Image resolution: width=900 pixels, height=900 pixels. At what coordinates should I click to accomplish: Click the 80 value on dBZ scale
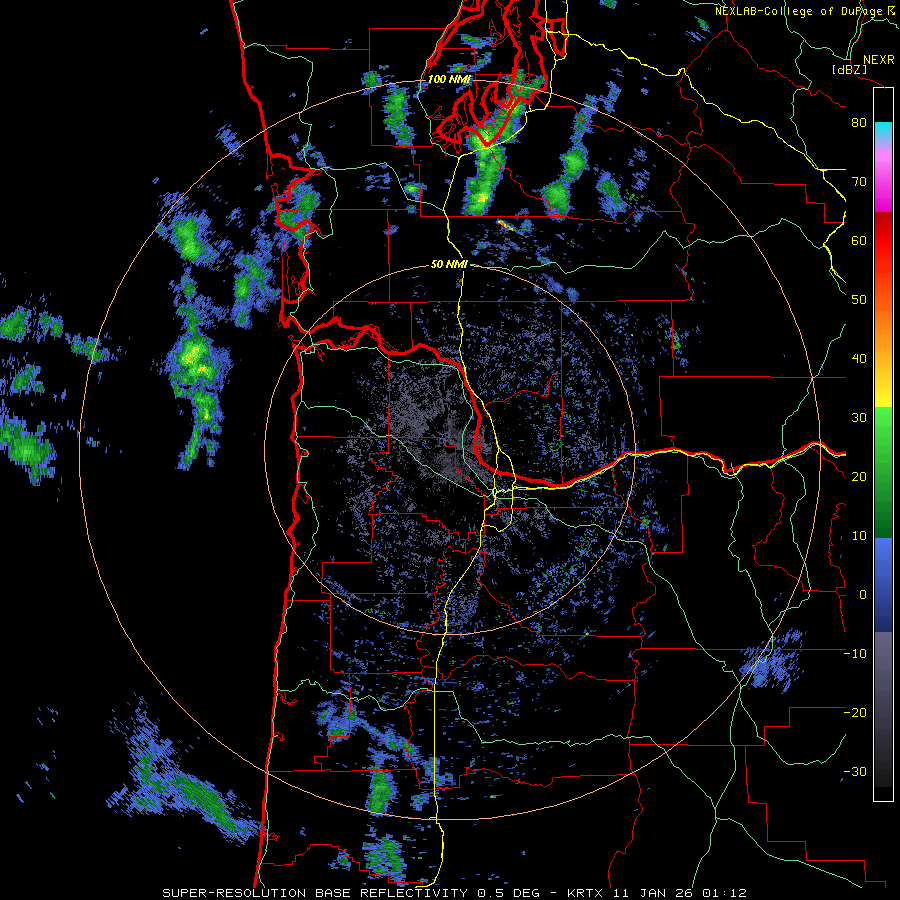(859, 123)
